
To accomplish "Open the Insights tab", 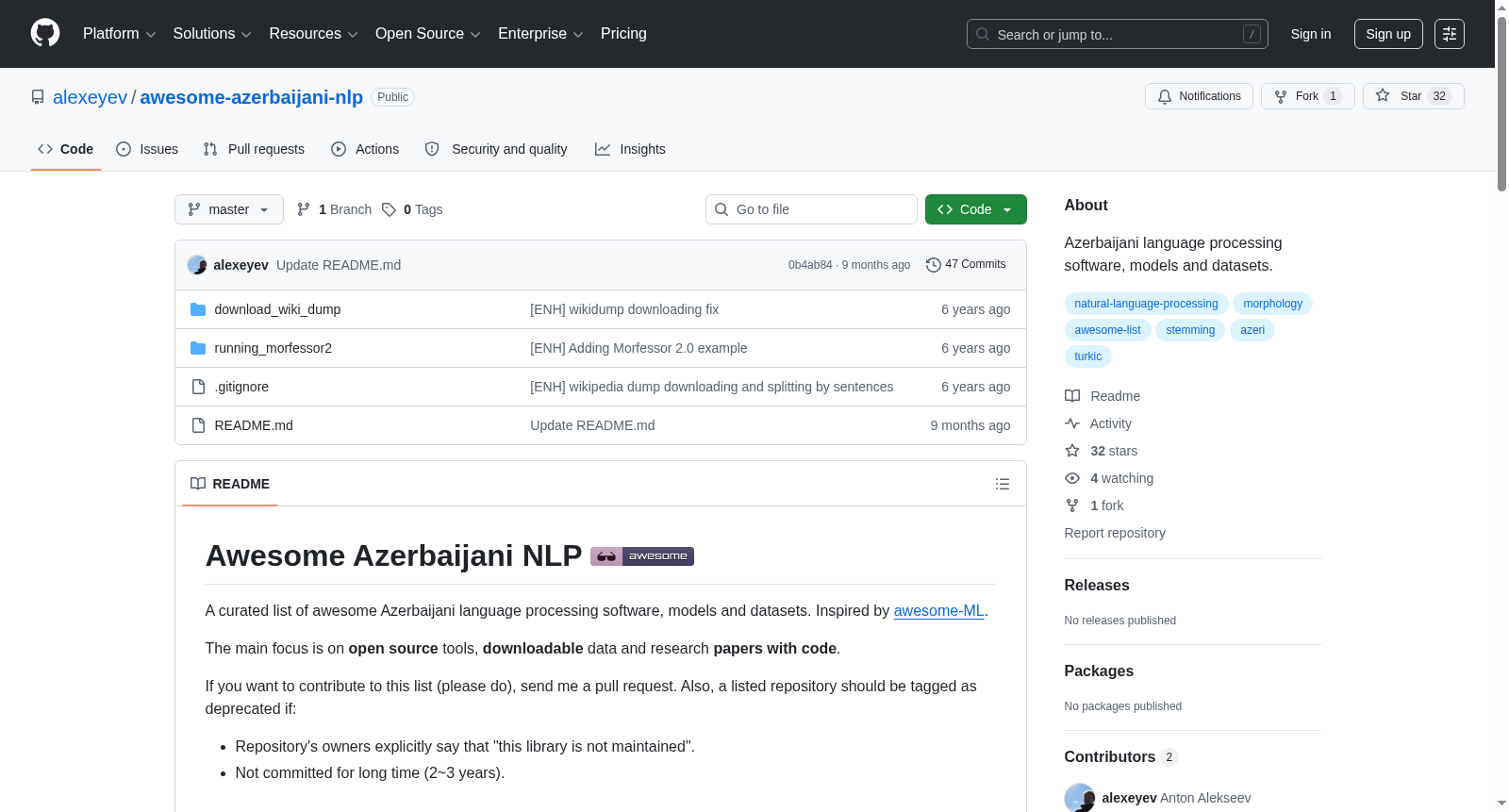I will tap(630, 149).
